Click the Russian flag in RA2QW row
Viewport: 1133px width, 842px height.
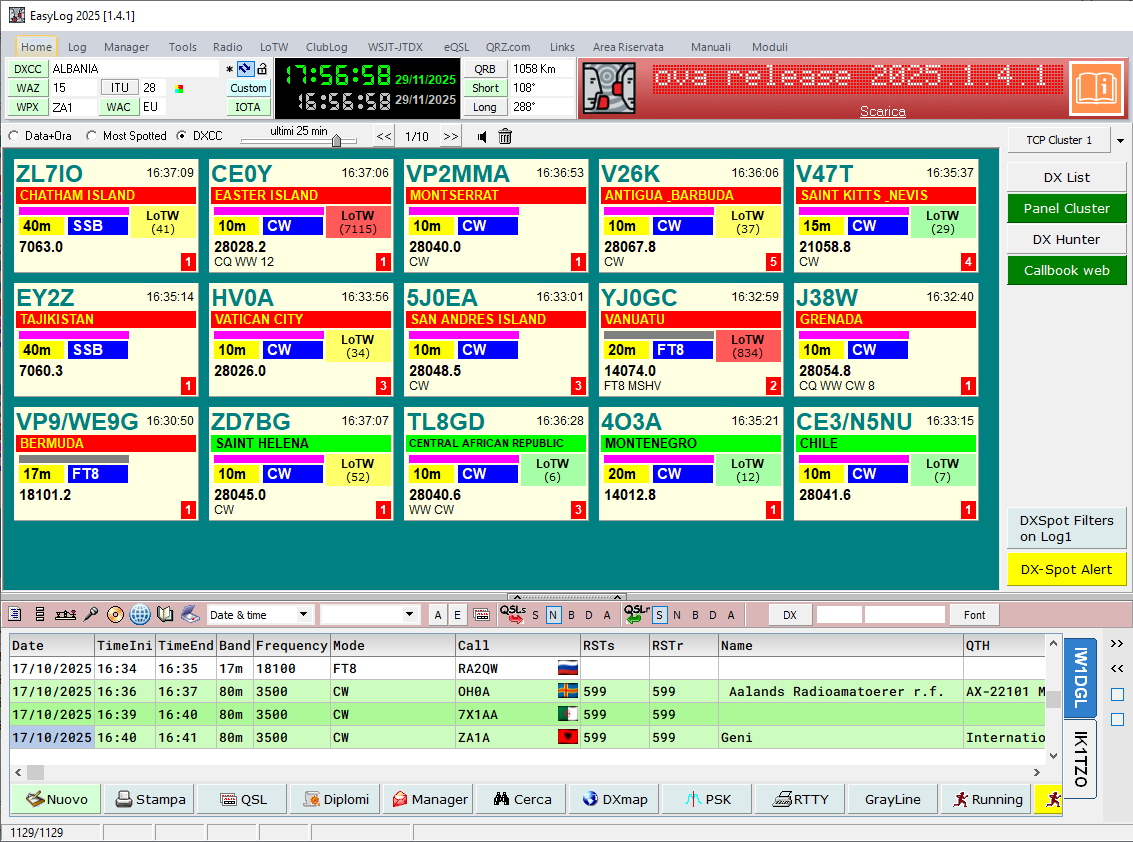568,668
